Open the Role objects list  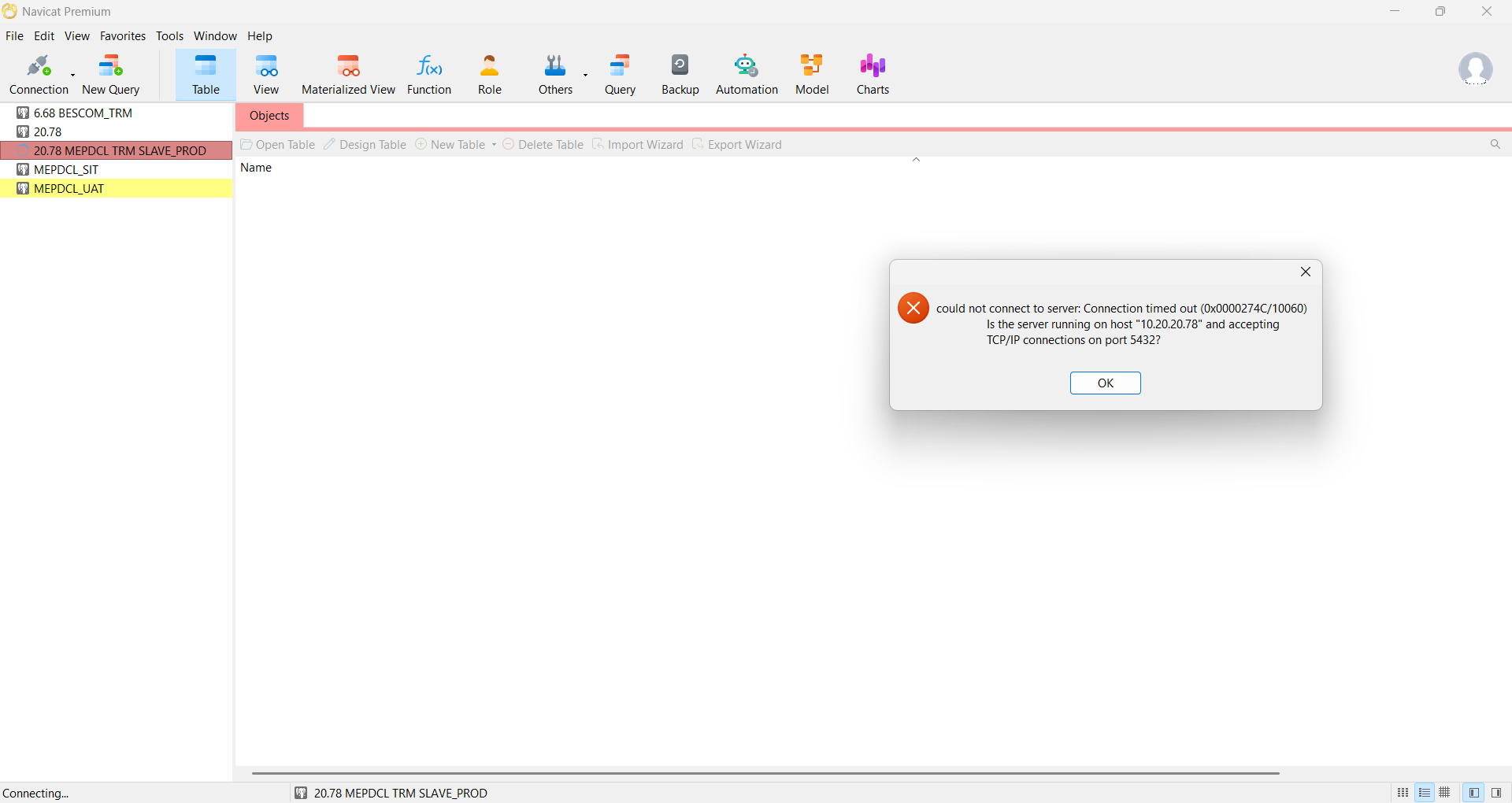[x=490, y=75]
